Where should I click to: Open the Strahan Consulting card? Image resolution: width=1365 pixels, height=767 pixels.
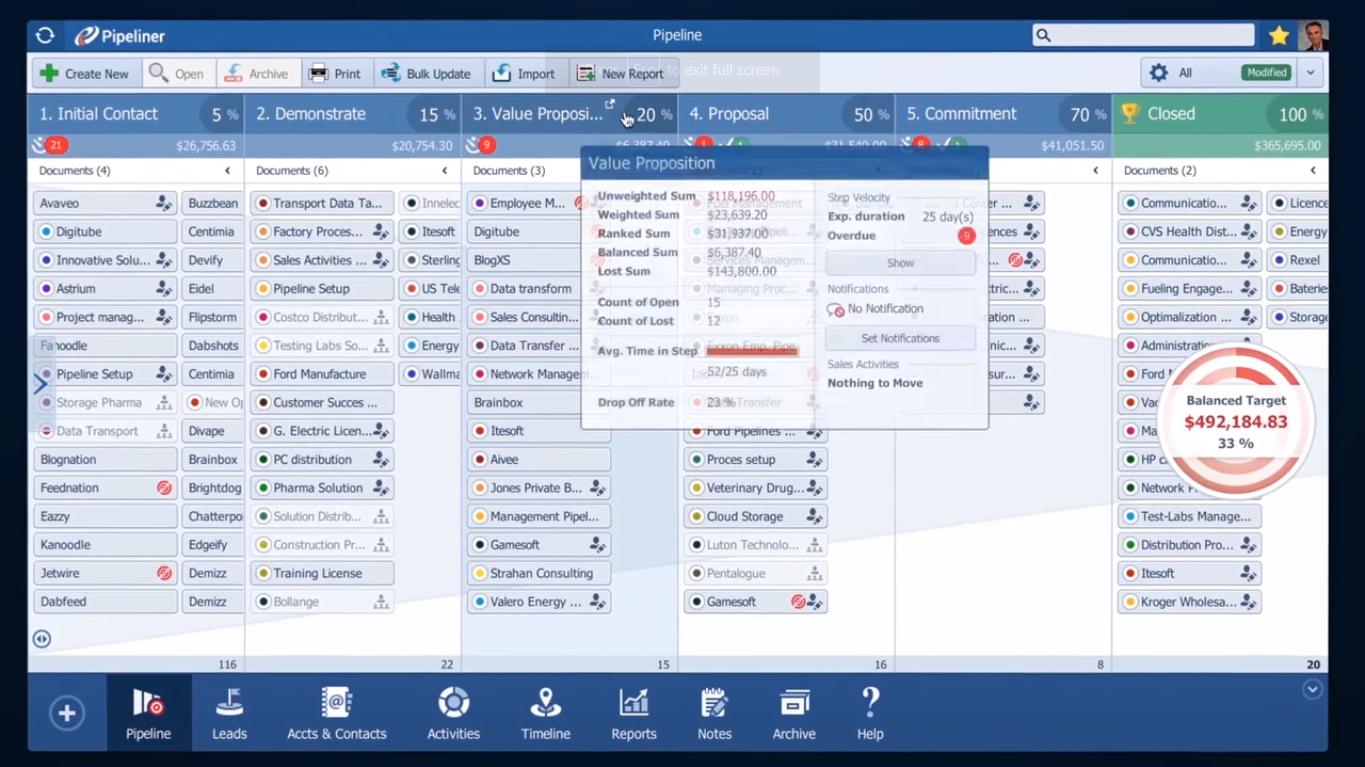pyautogui.click(x=539, y=574)
